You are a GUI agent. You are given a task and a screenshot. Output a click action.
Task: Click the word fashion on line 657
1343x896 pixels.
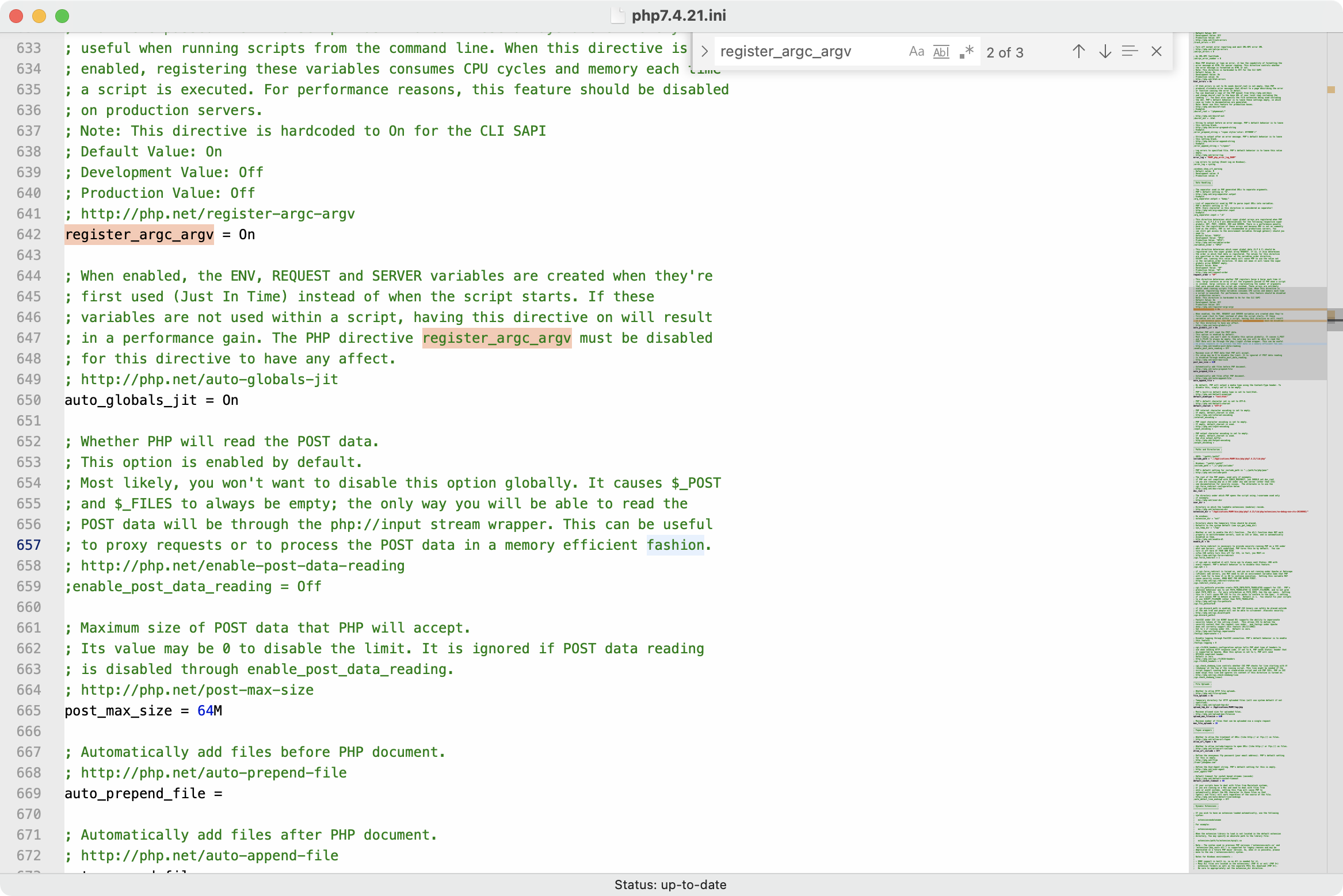point(676,545)
